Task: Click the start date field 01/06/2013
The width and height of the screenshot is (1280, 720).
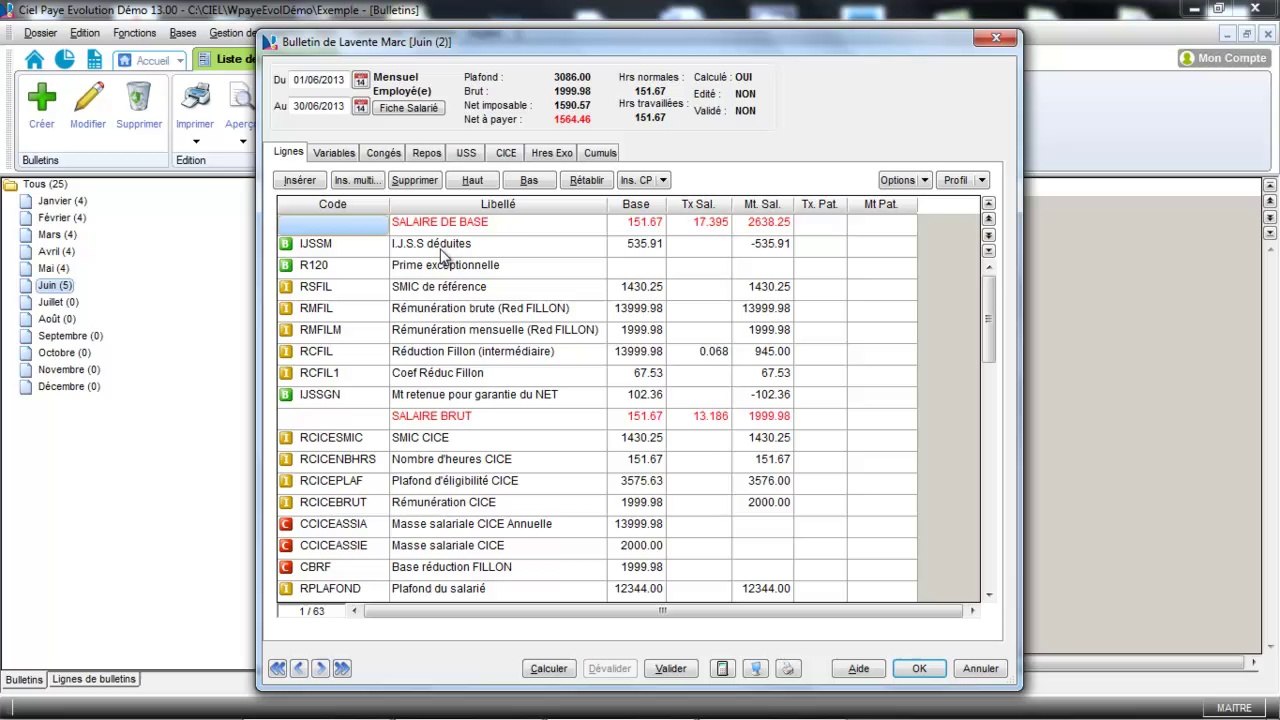Action: pyautogui.click(x=318, y=80)
